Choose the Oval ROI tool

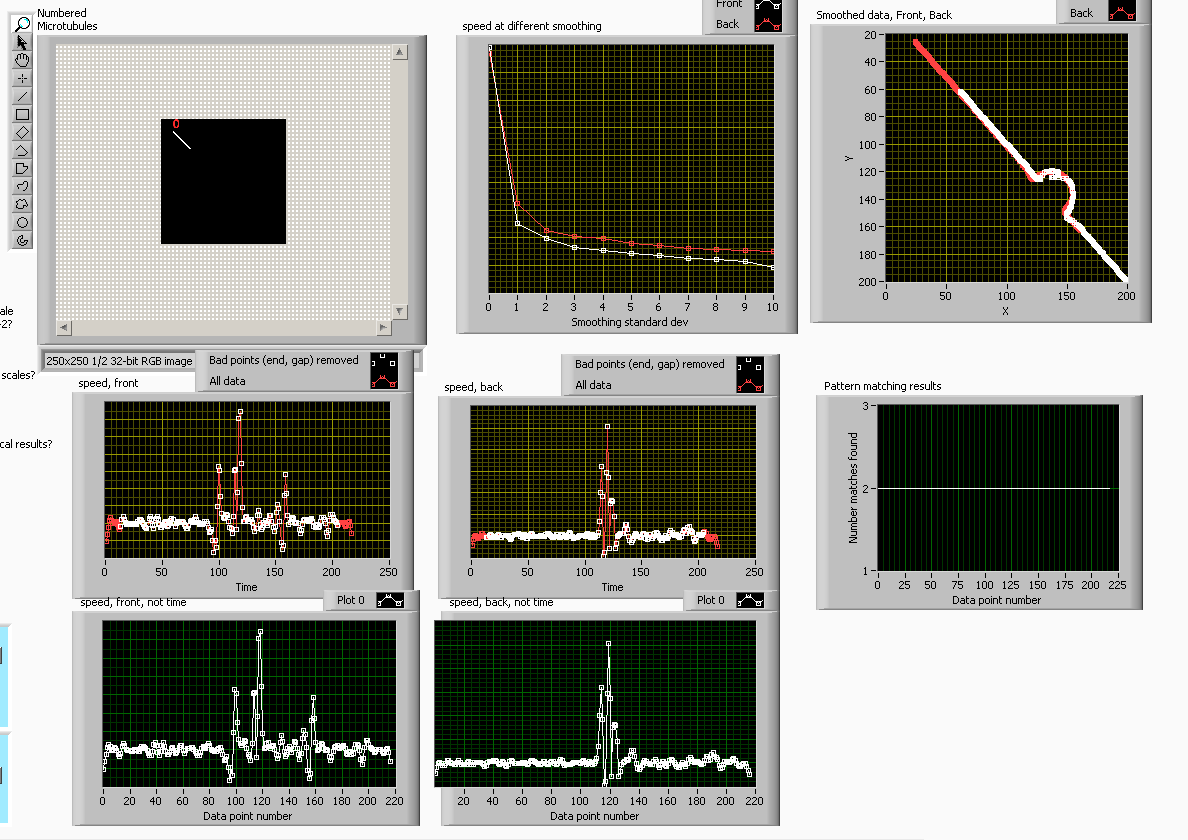[x=22, y=222]
